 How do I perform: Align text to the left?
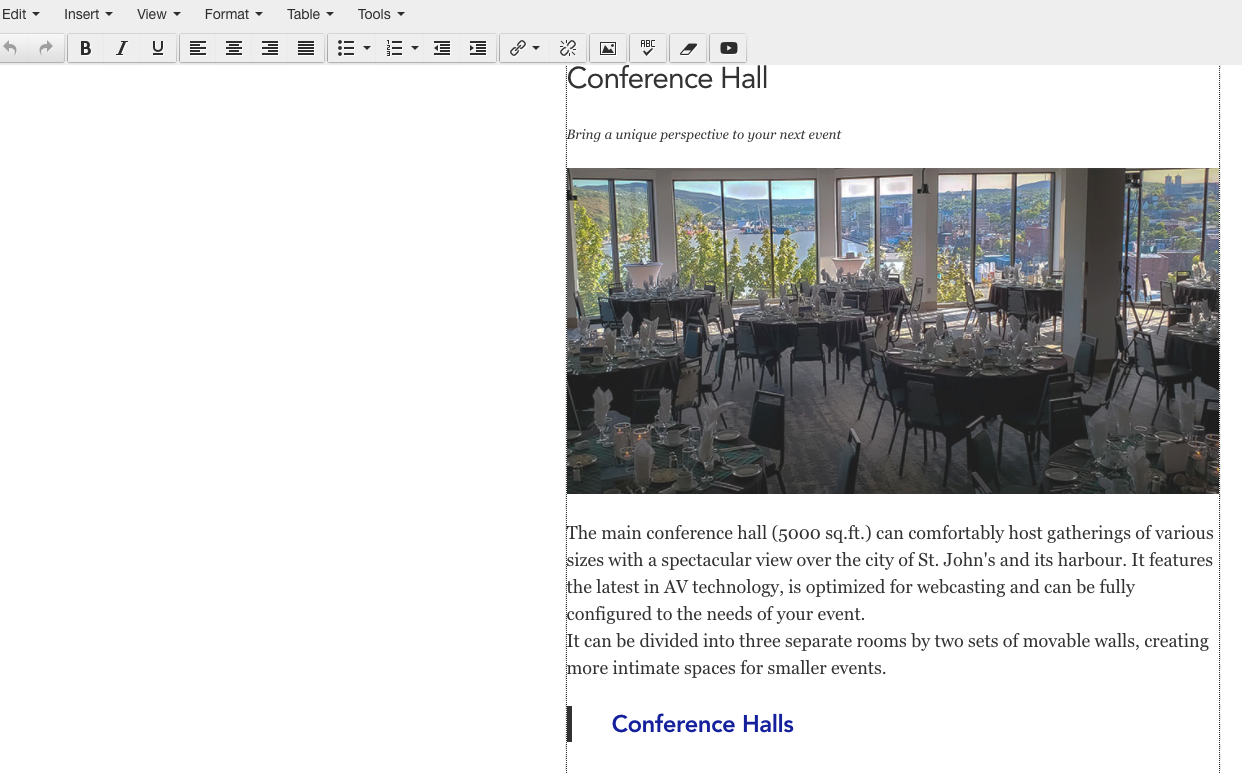(198, 48)
